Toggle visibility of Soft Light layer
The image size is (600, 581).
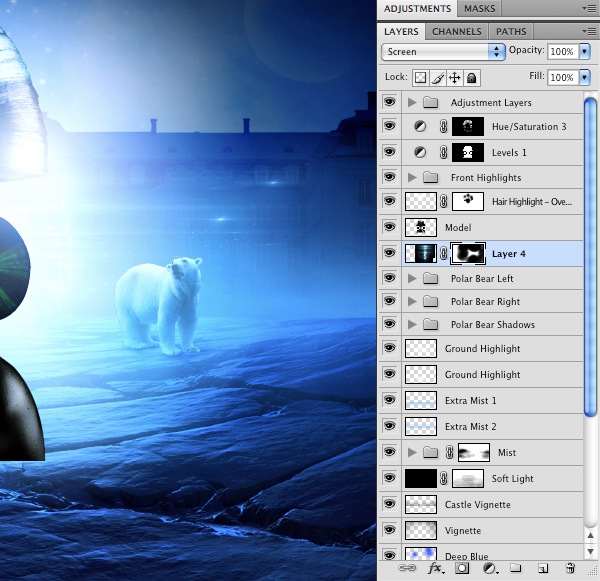click(390, 478)
